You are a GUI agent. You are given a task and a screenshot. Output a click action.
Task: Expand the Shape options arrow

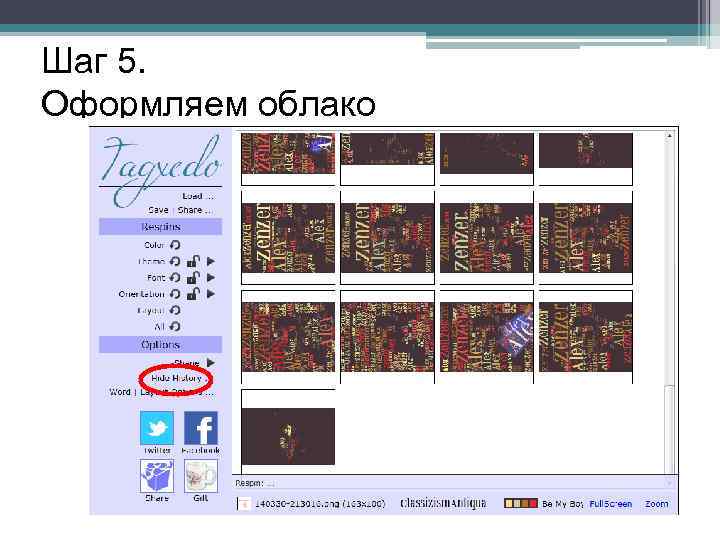(x=211, y=362)
